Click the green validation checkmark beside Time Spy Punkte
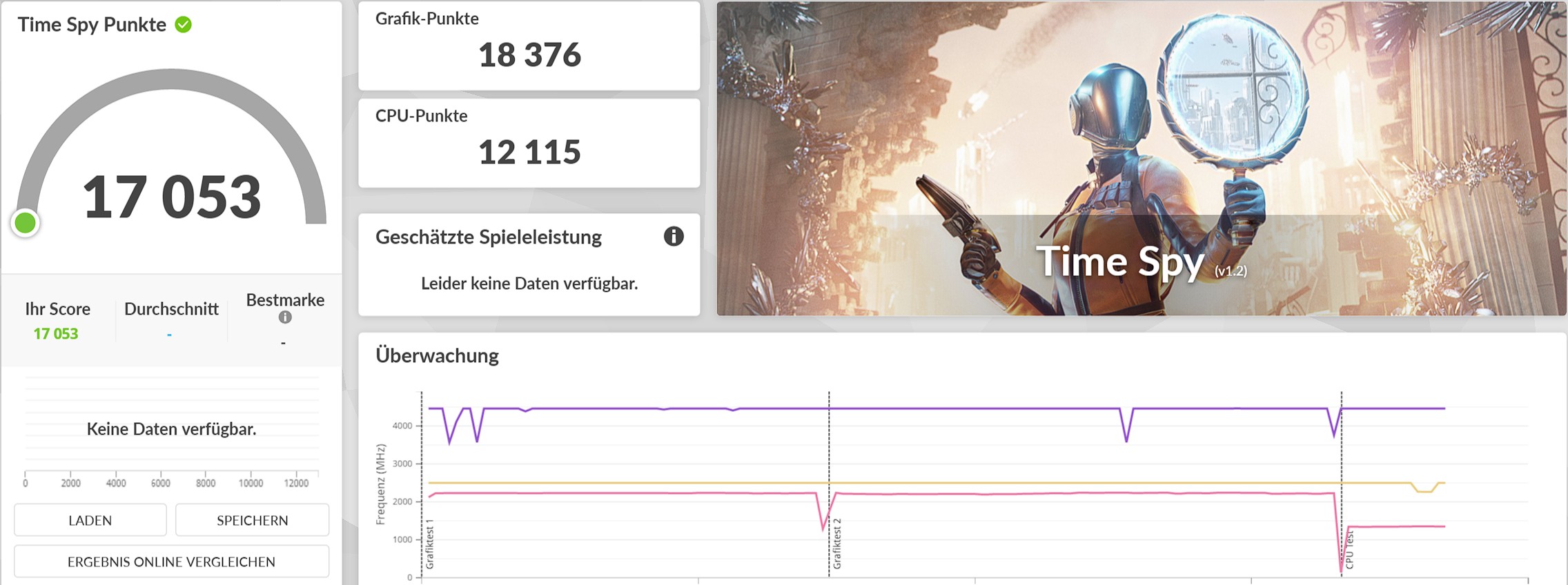Image resolution: width=1568 pixels, height=585 pixels. tap(183, 25)
